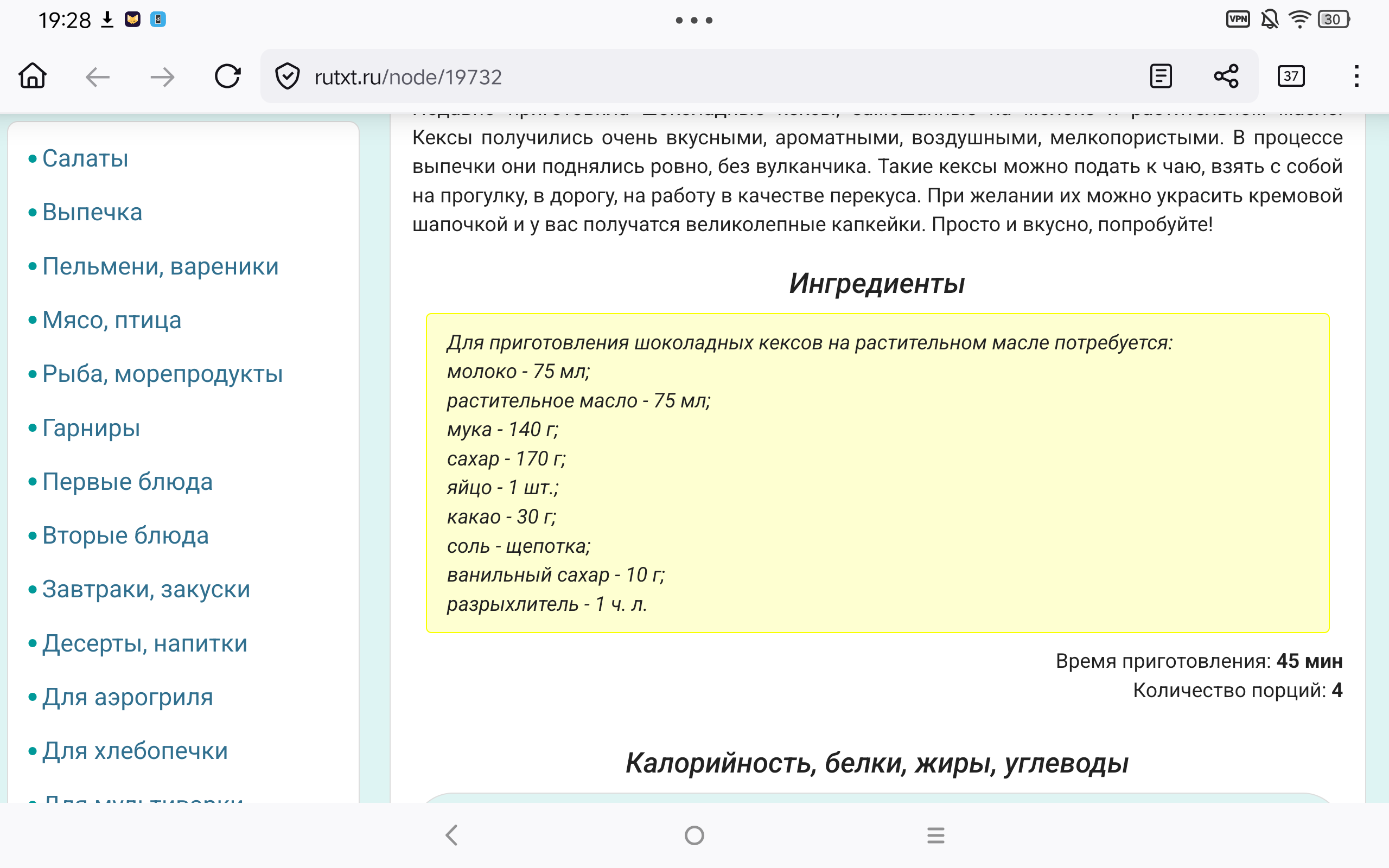Open site security shield info
The height and width of the screenshot is (868, 1389).
[x=287, y=76]
